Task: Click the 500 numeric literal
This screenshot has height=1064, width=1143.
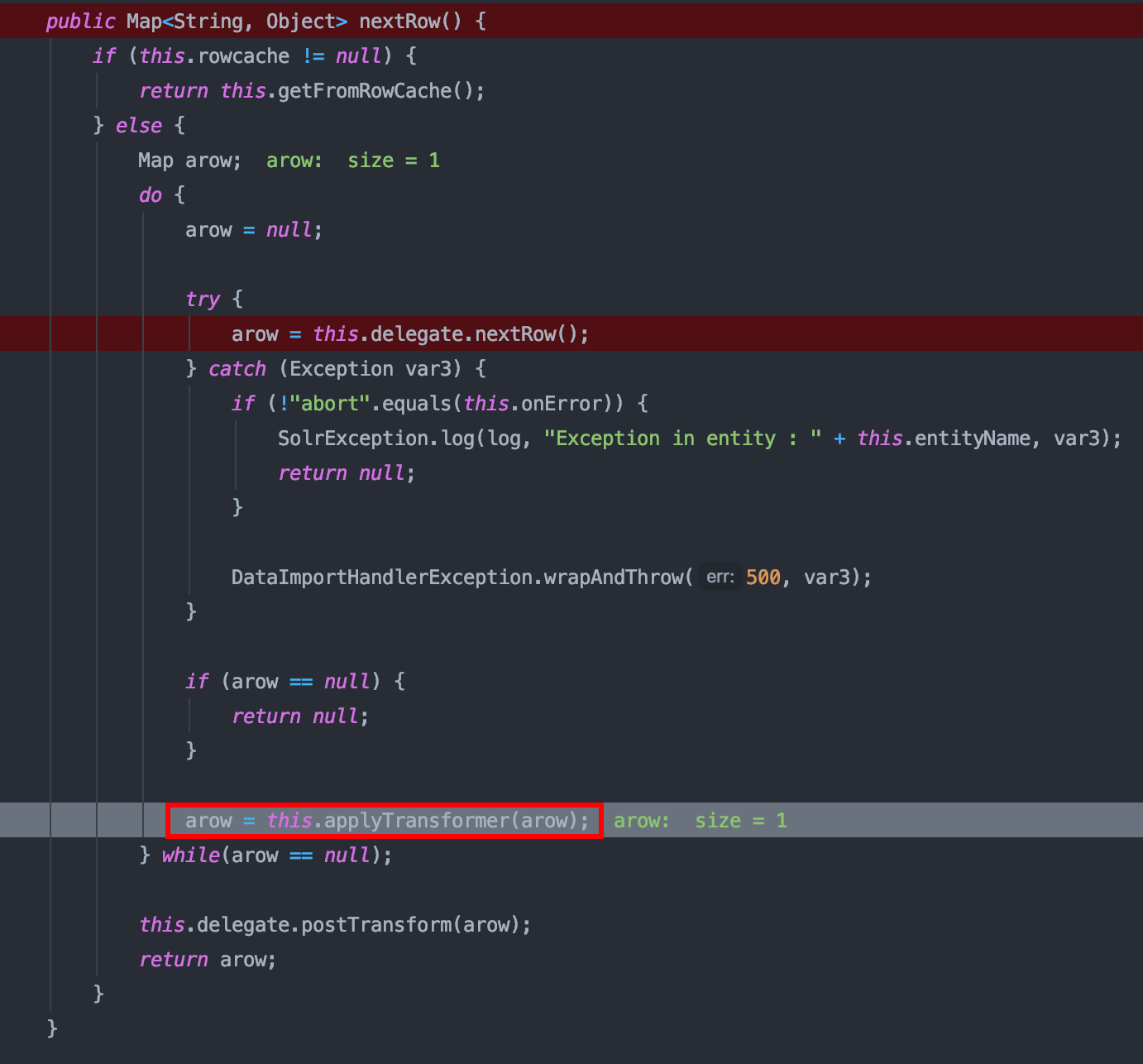Action: (x=763, y=578)
